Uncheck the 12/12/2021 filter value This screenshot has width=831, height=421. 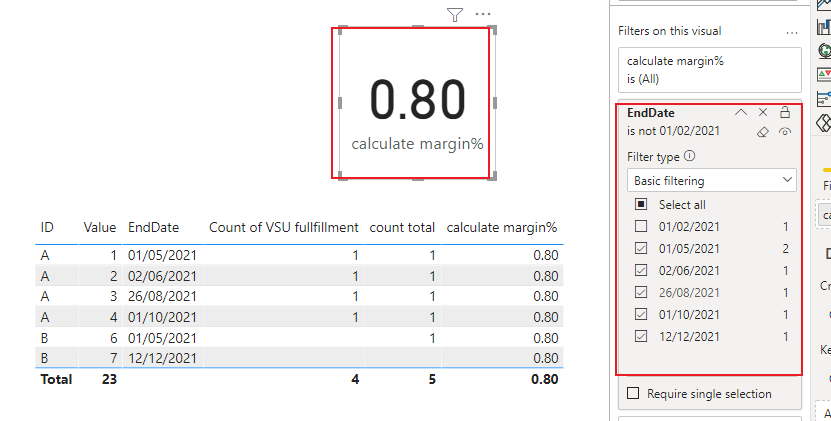pos(641,336)
